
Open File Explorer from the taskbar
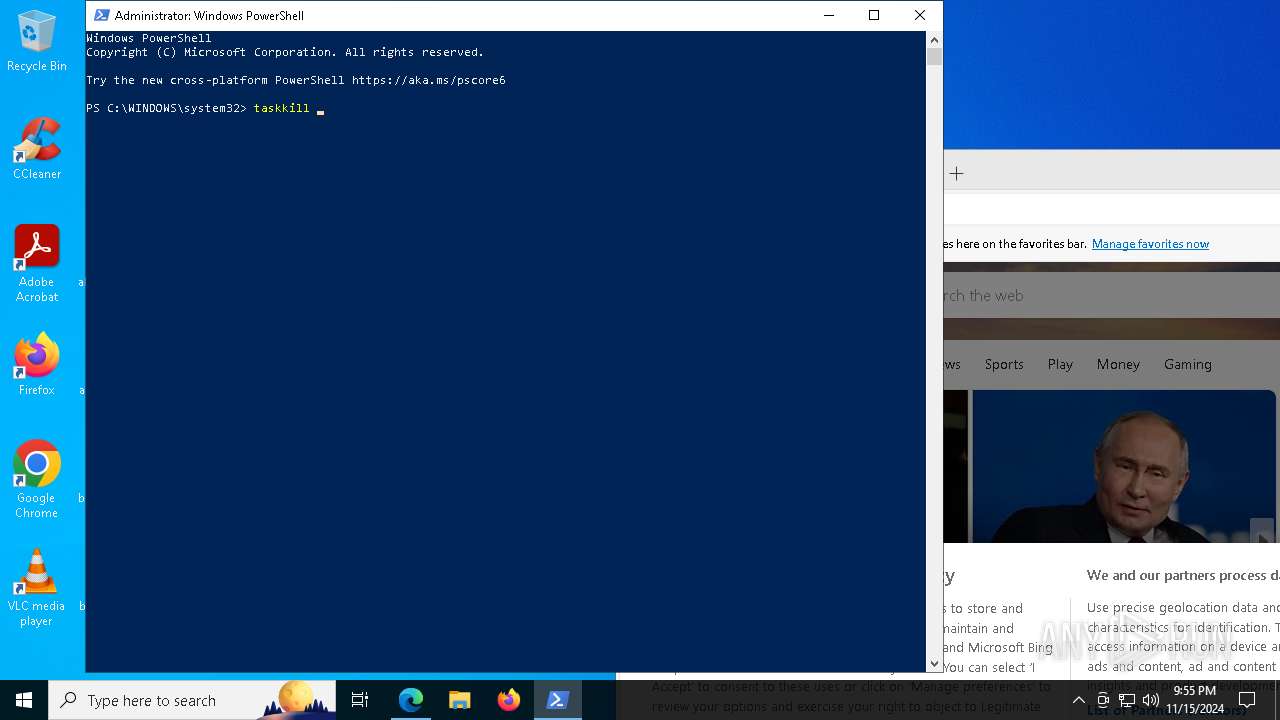[x=459, y=700]
